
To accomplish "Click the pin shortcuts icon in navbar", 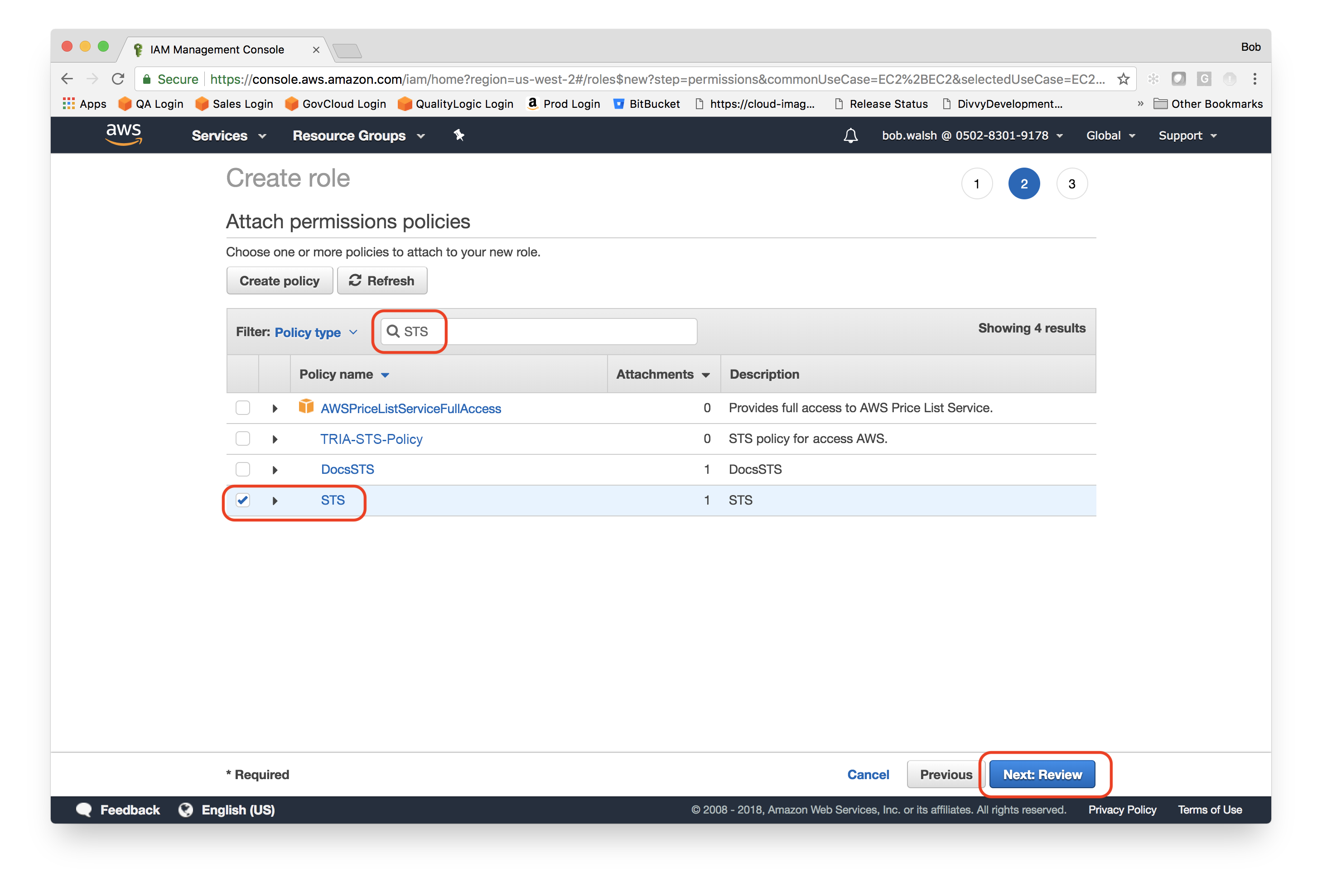I will pos(458,135).
